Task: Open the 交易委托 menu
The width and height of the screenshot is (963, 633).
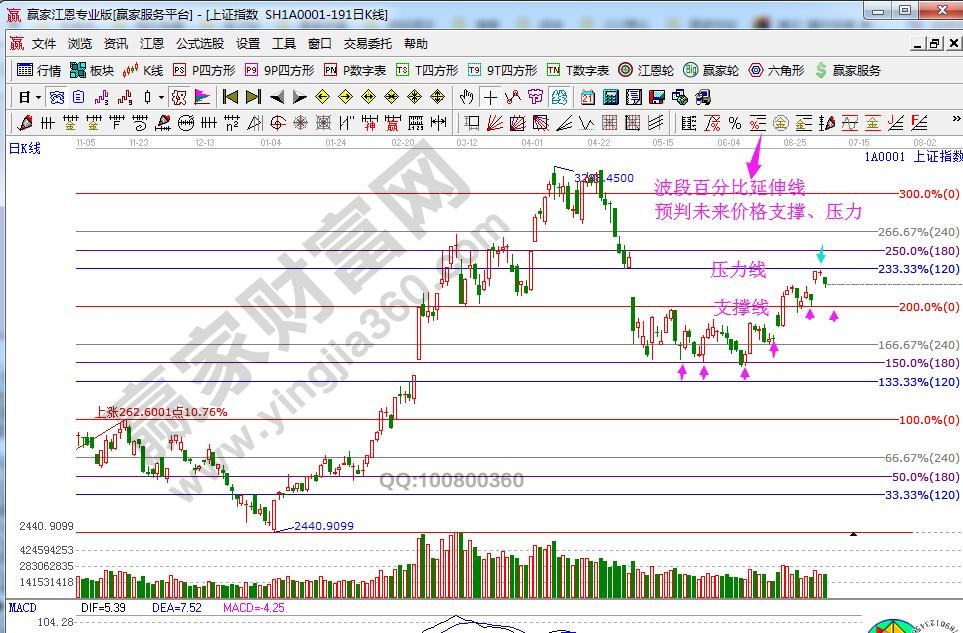Action: tap(368, 44)
